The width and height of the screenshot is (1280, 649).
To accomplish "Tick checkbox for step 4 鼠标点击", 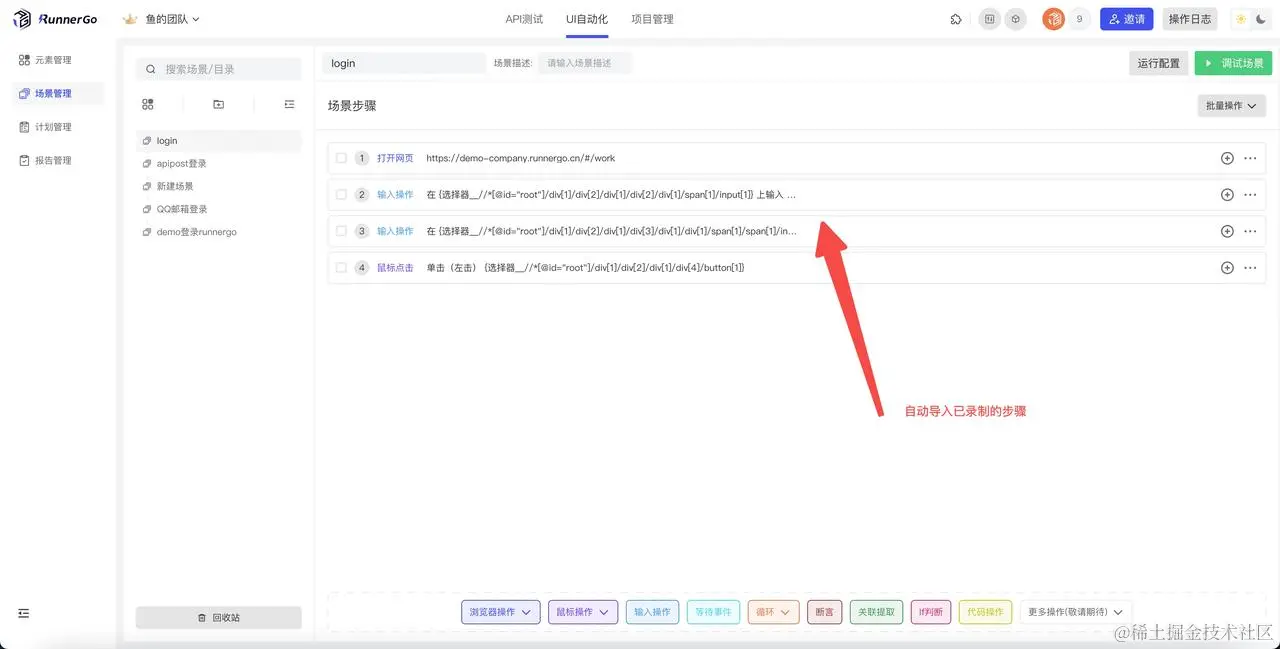I will 341,268.
